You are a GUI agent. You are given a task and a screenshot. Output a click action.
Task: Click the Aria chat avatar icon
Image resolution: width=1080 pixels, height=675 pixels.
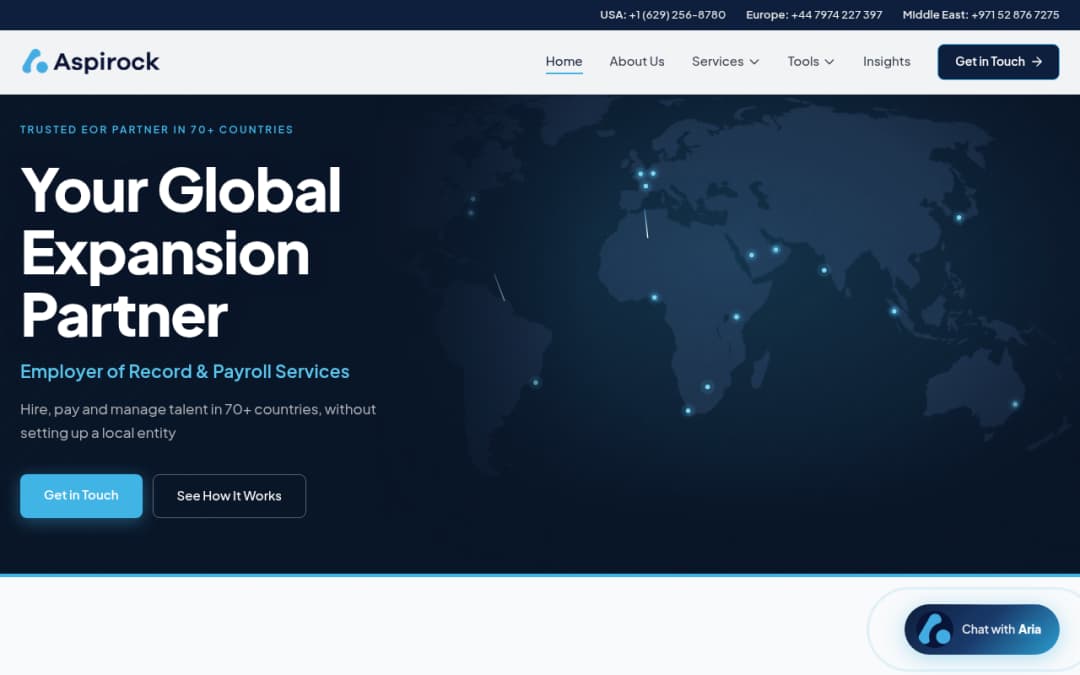point(935,630)
